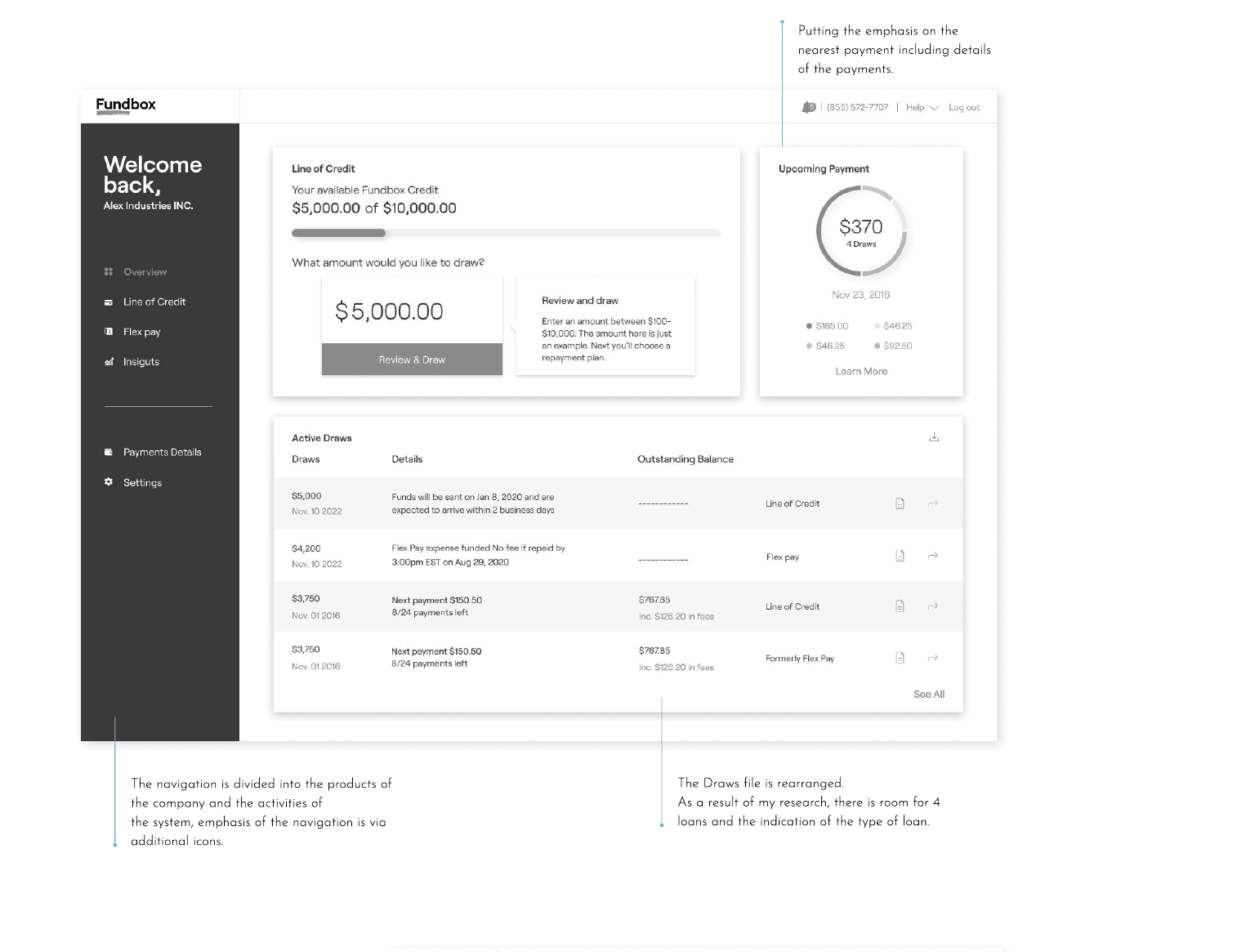Click share arrow for Formerly Flex Pay row
The height and width of the screenshot is (952, 1246).
click(x=933, y=658)
